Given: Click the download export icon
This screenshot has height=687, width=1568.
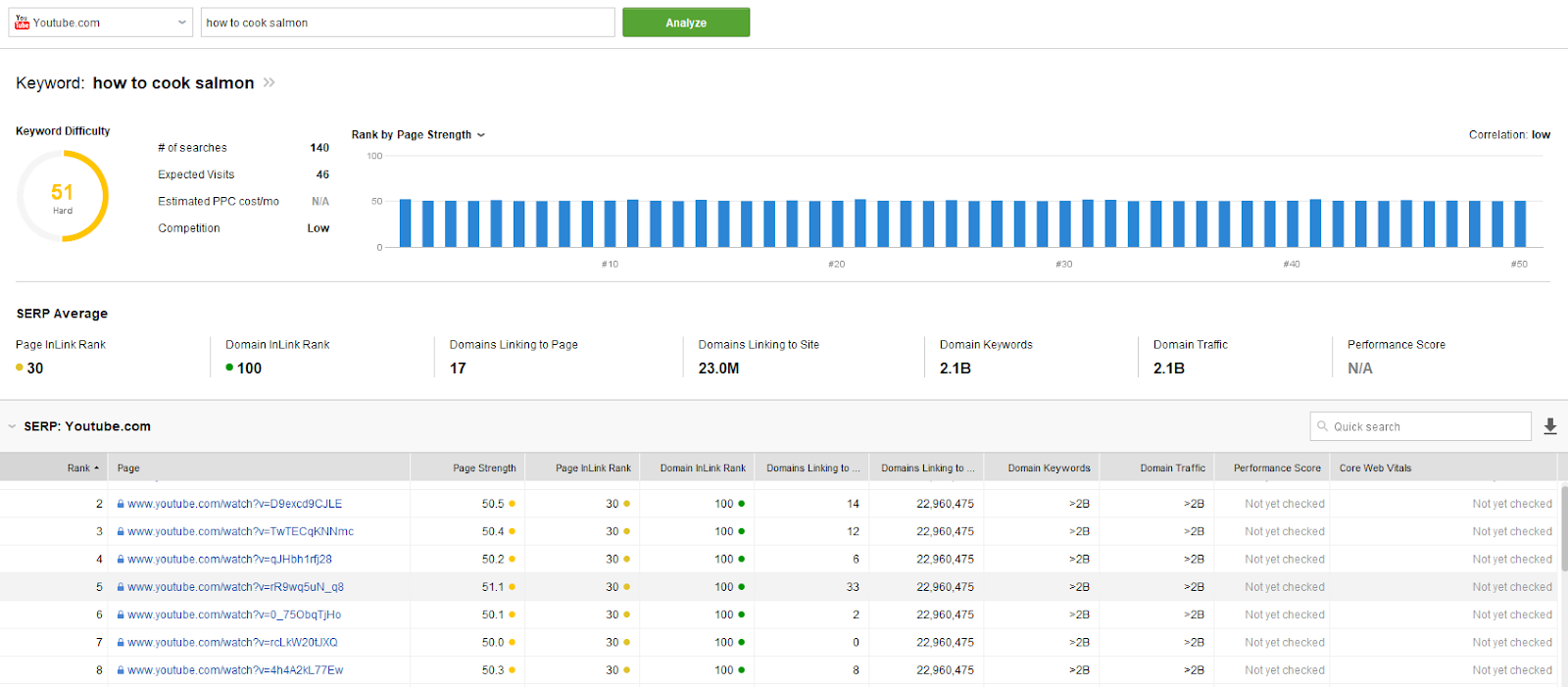Looking at the screenshot, I should coord(1550,426).
